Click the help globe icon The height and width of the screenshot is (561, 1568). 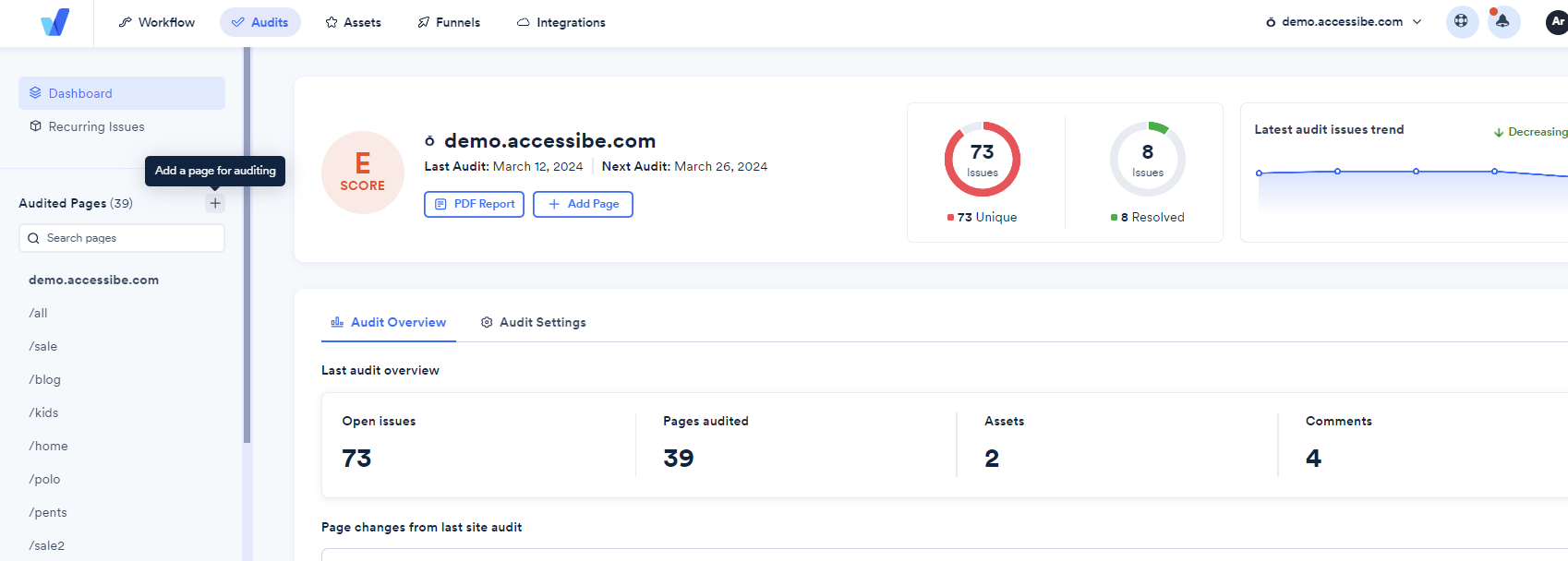(x=1461, y=21)
